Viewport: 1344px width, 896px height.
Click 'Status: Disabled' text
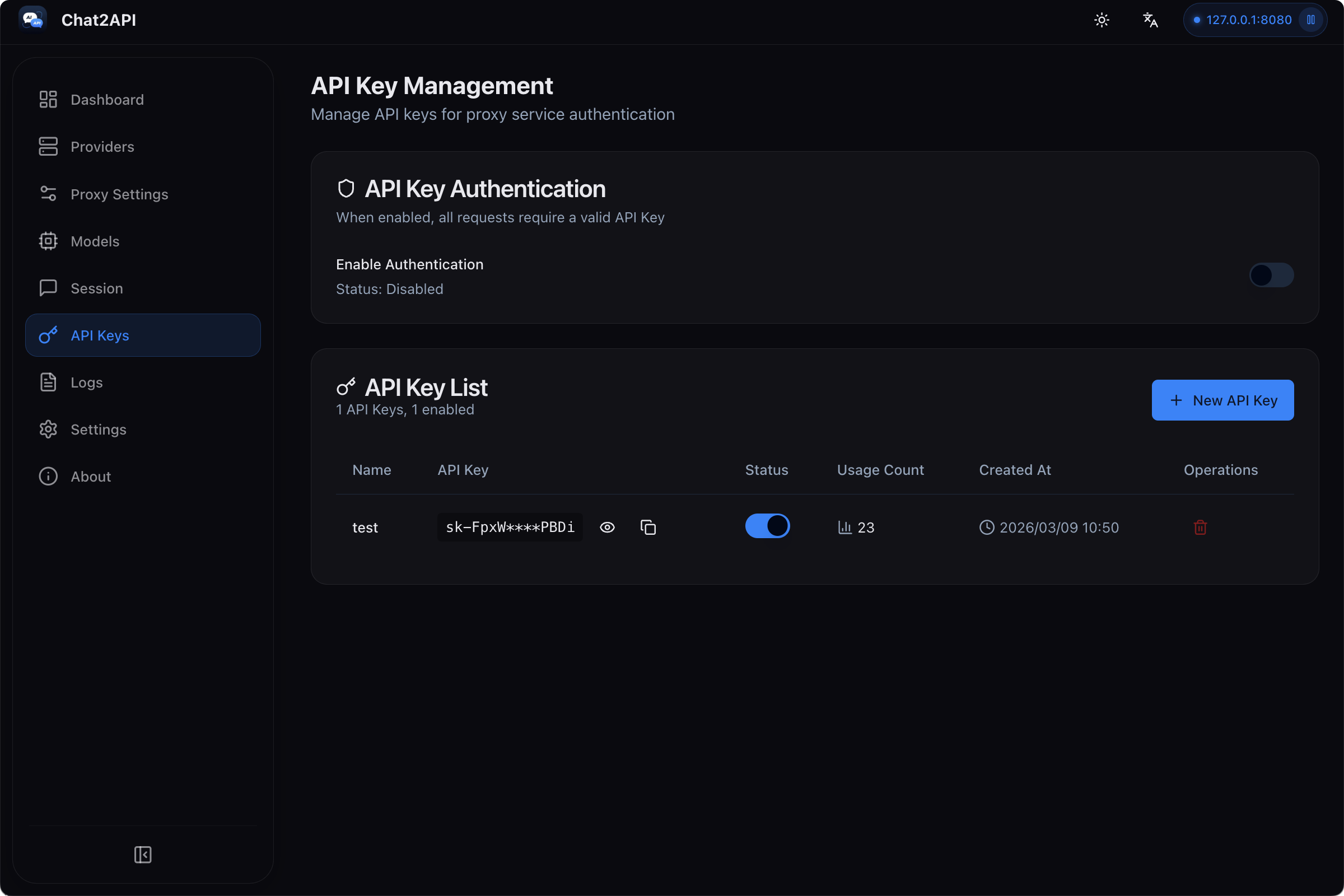(389, 289)
